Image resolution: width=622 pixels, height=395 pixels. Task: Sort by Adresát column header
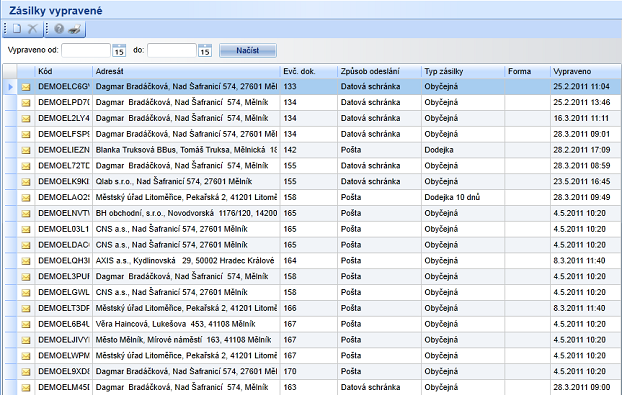[186, 71]
